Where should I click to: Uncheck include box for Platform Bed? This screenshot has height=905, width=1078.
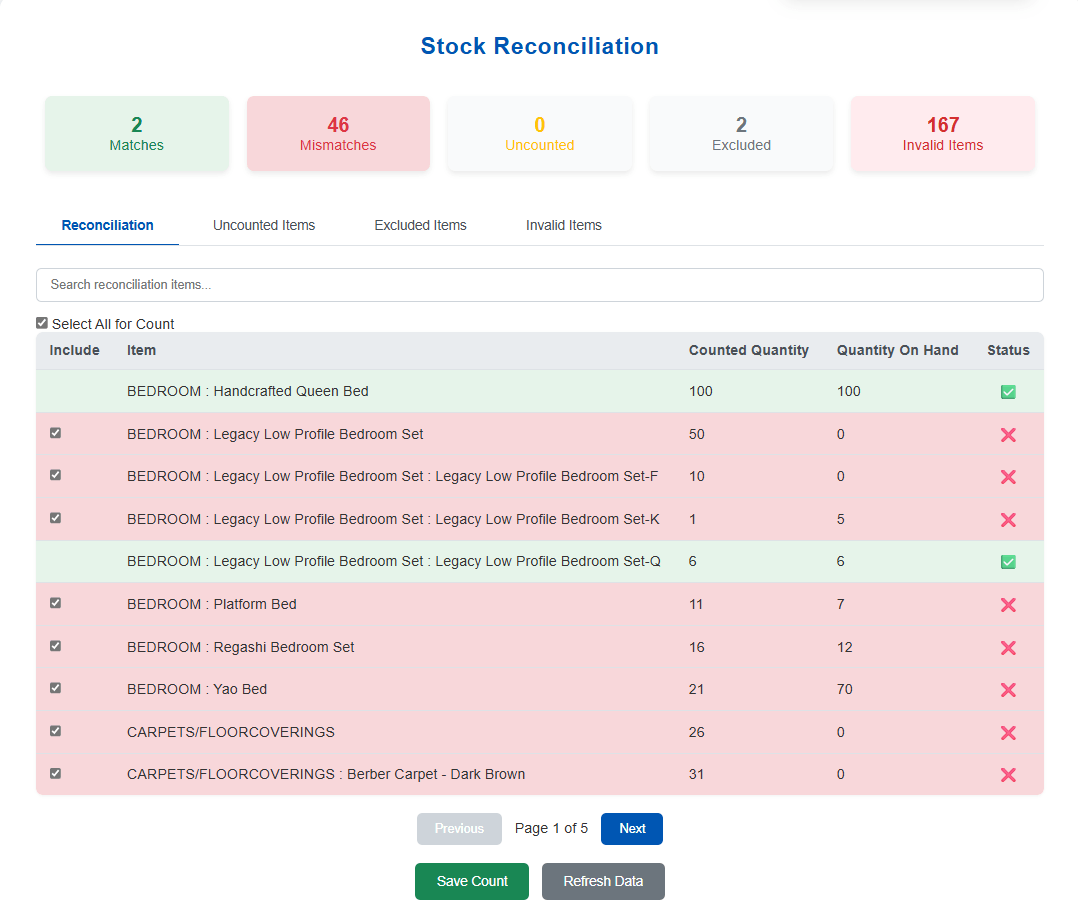56,603
